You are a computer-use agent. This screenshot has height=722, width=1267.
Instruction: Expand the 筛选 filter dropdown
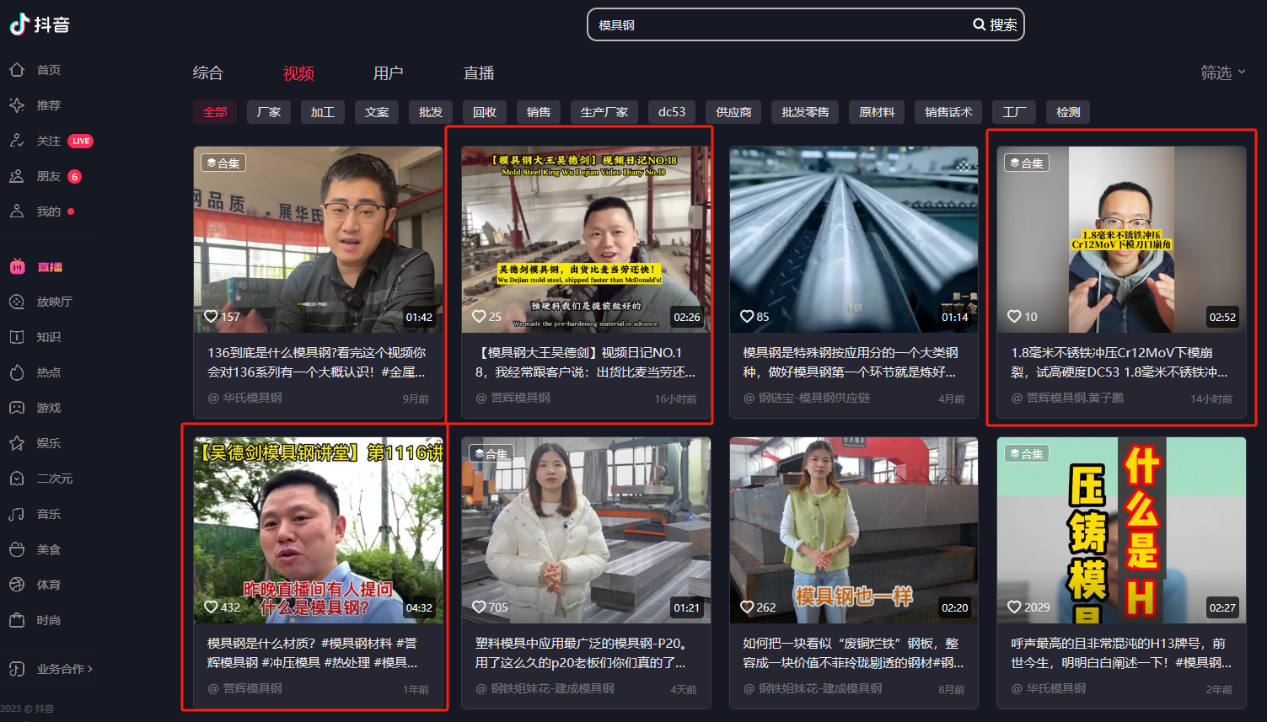(1223, 72)
